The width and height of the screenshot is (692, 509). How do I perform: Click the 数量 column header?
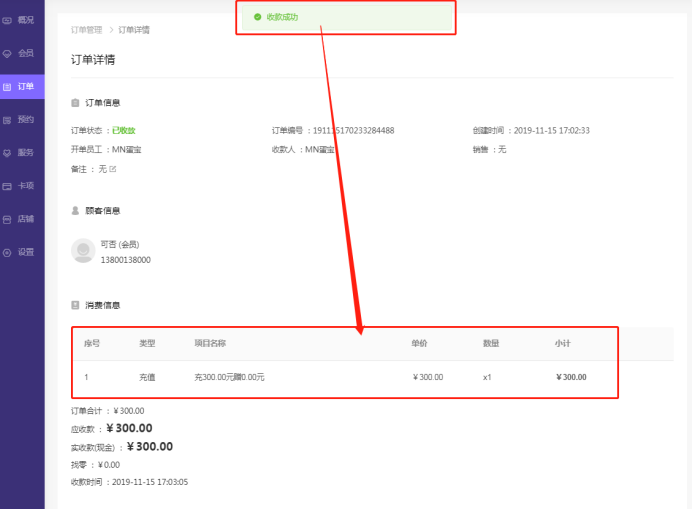tap(491, 343)
